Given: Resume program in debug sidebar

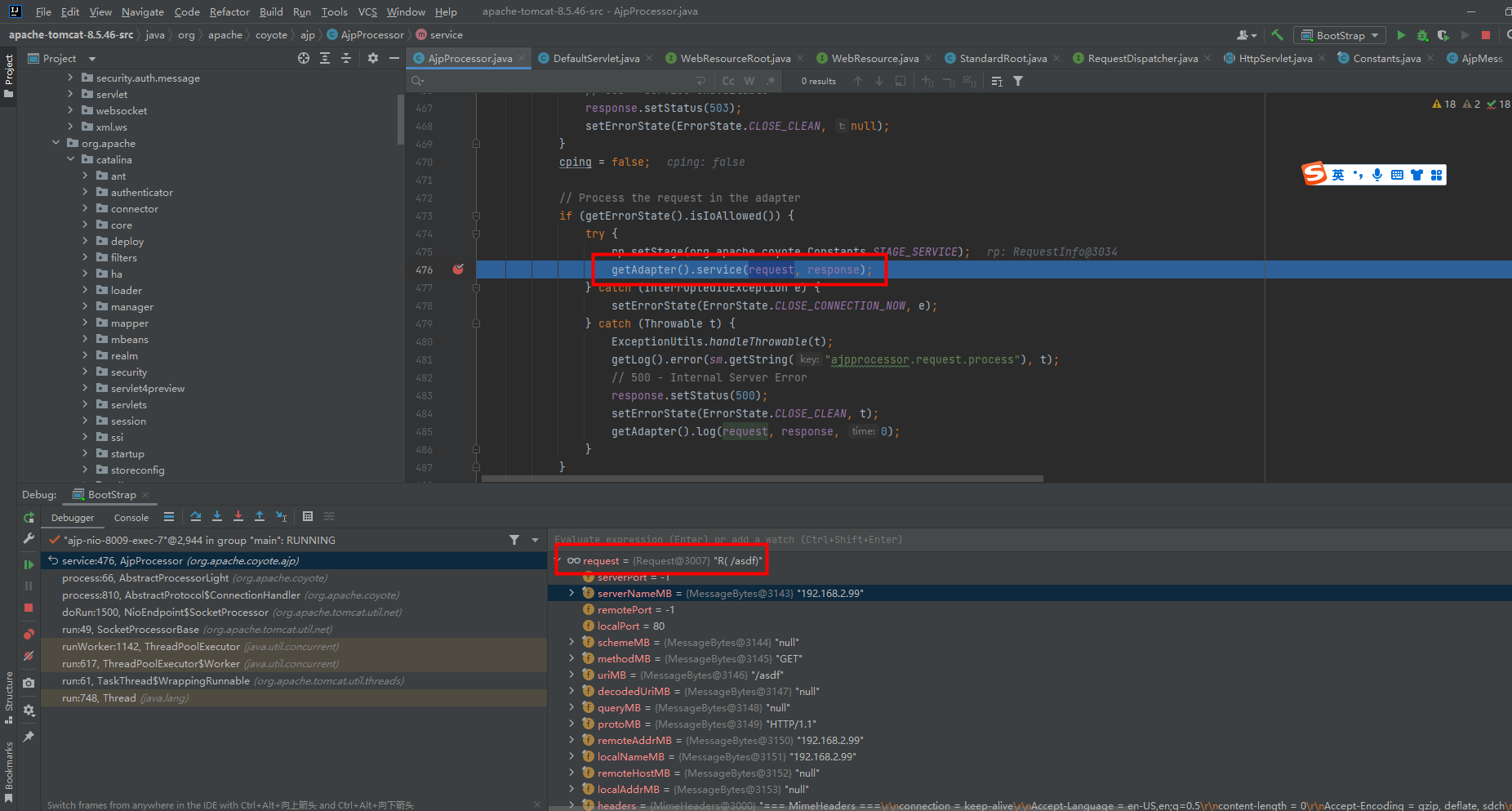Looking at the screenshot, I should tap(29, 564).
